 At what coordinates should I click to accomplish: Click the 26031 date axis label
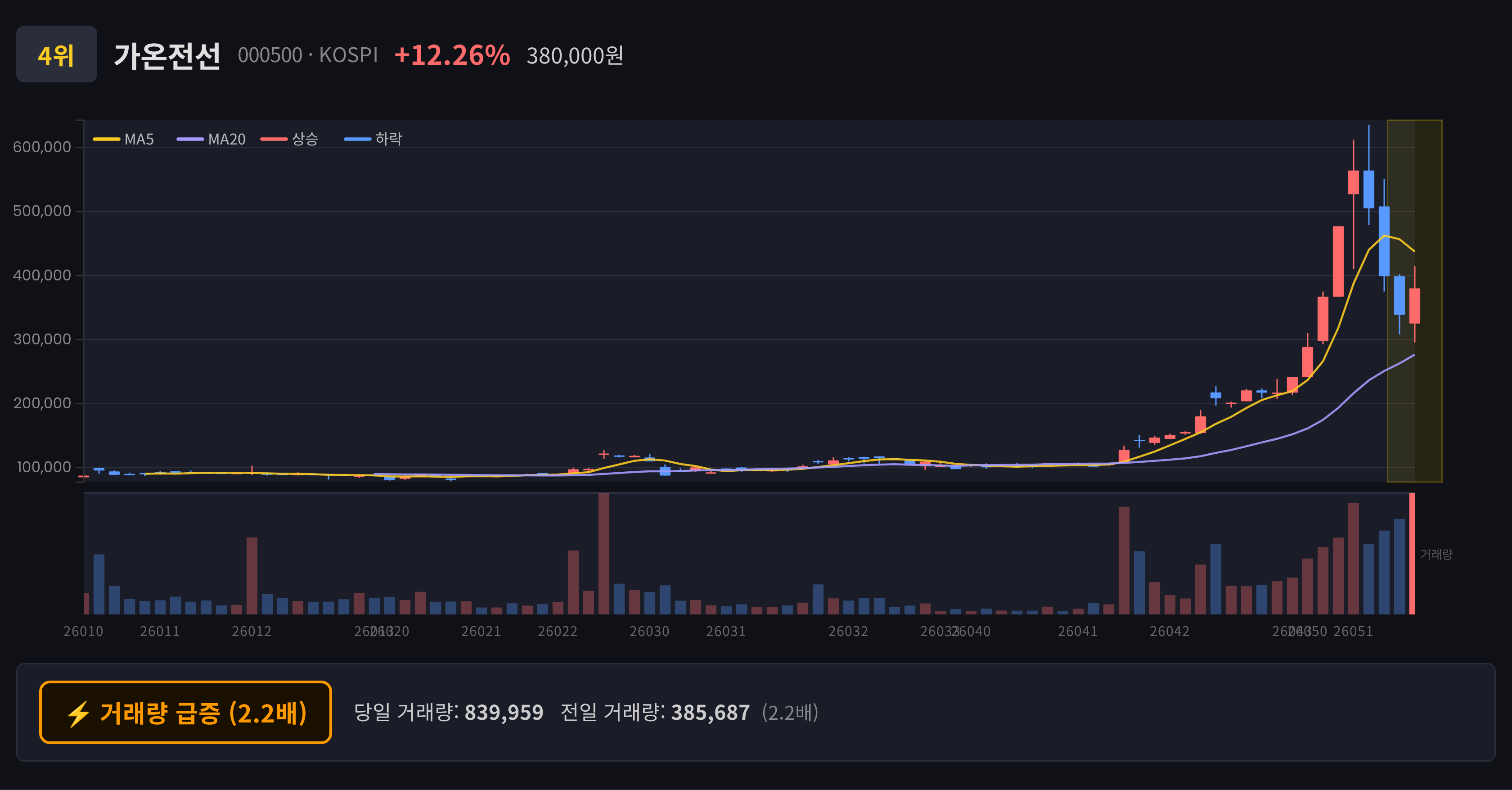(725, 631)
